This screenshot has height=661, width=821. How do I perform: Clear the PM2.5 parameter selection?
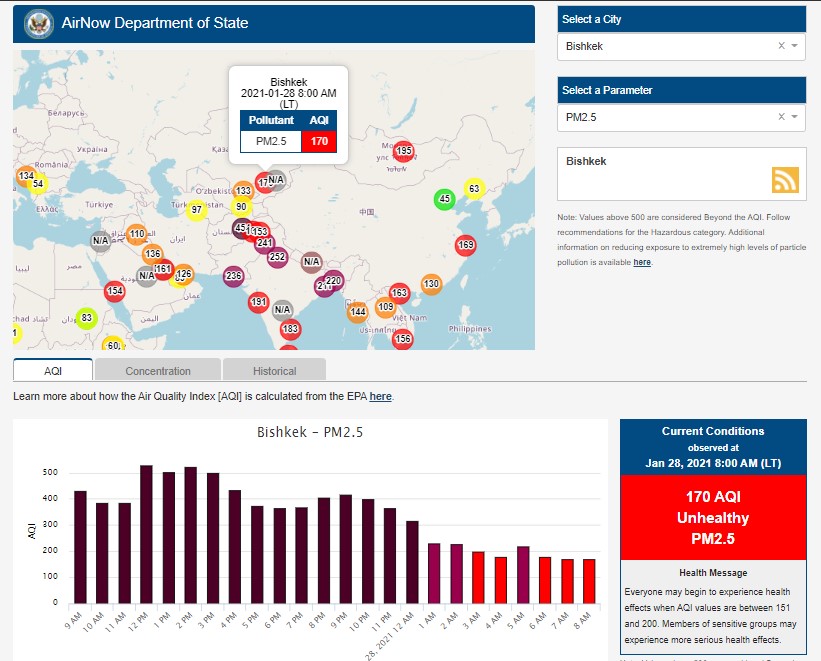pyautogui.click(x=781, y=117)
